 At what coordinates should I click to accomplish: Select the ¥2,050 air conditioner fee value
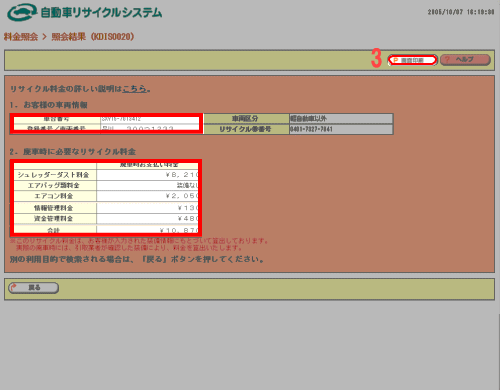pos(182,196)
